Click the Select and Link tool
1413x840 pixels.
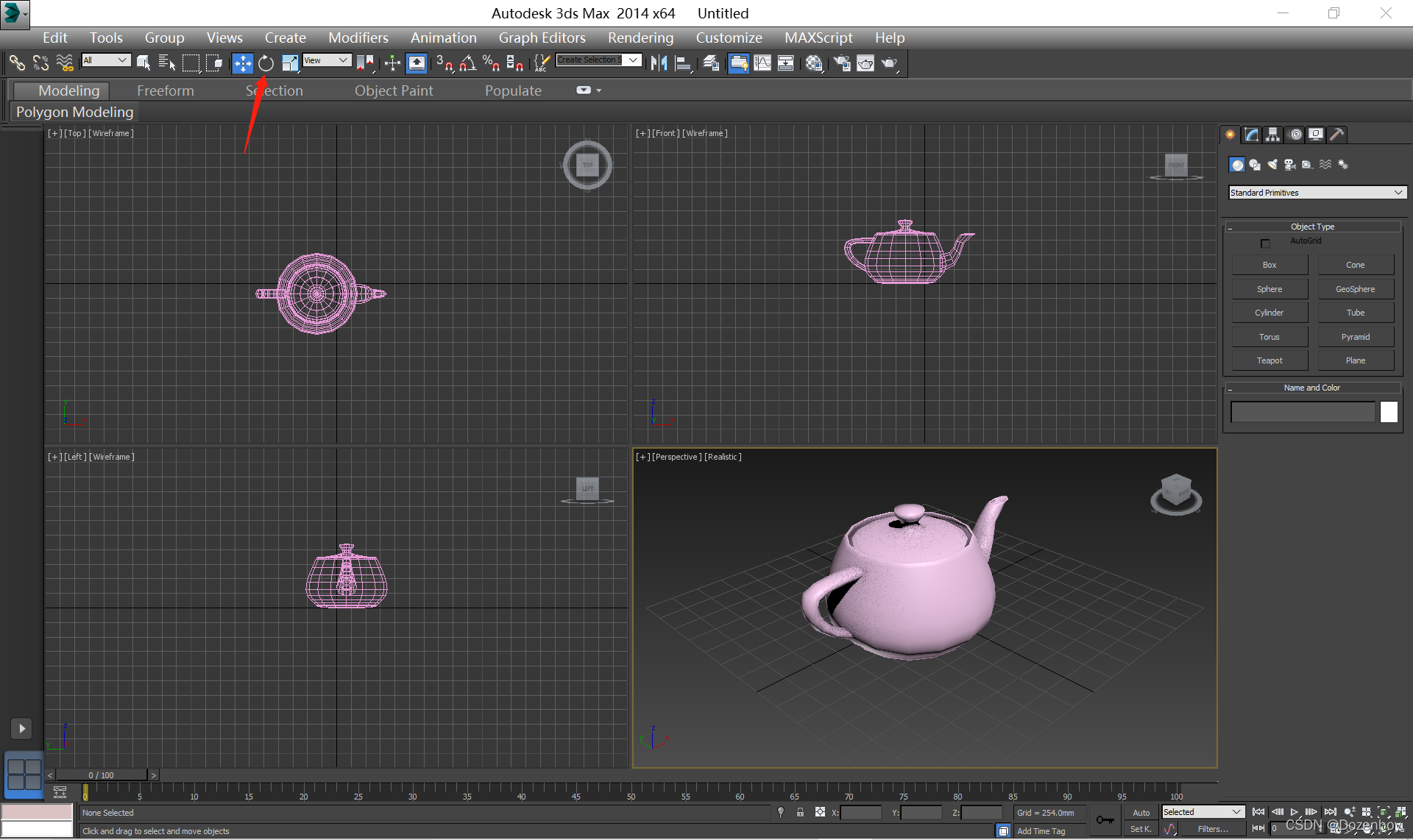(17, 64)
